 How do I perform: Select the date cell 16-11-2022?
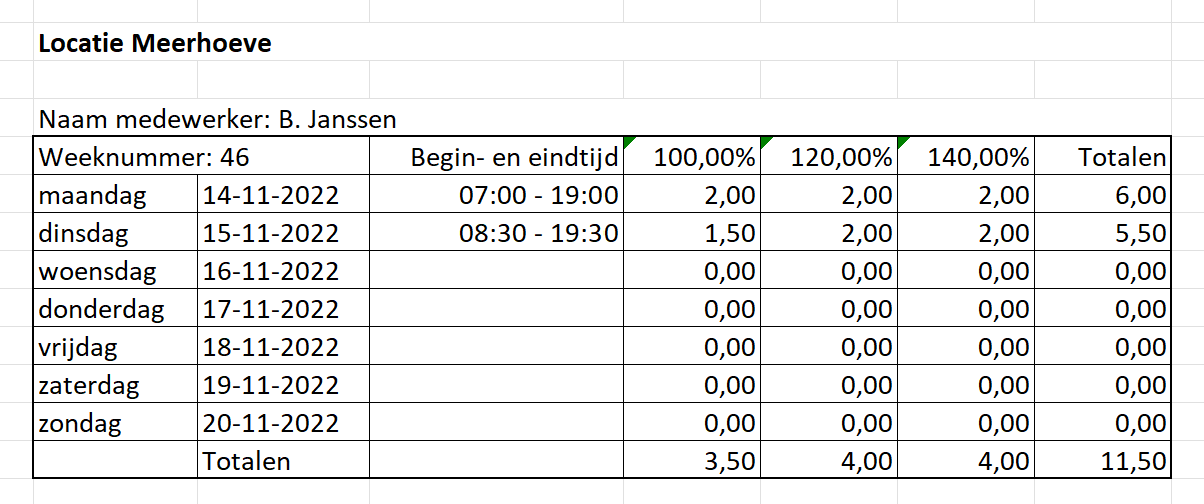click(271, 271)
